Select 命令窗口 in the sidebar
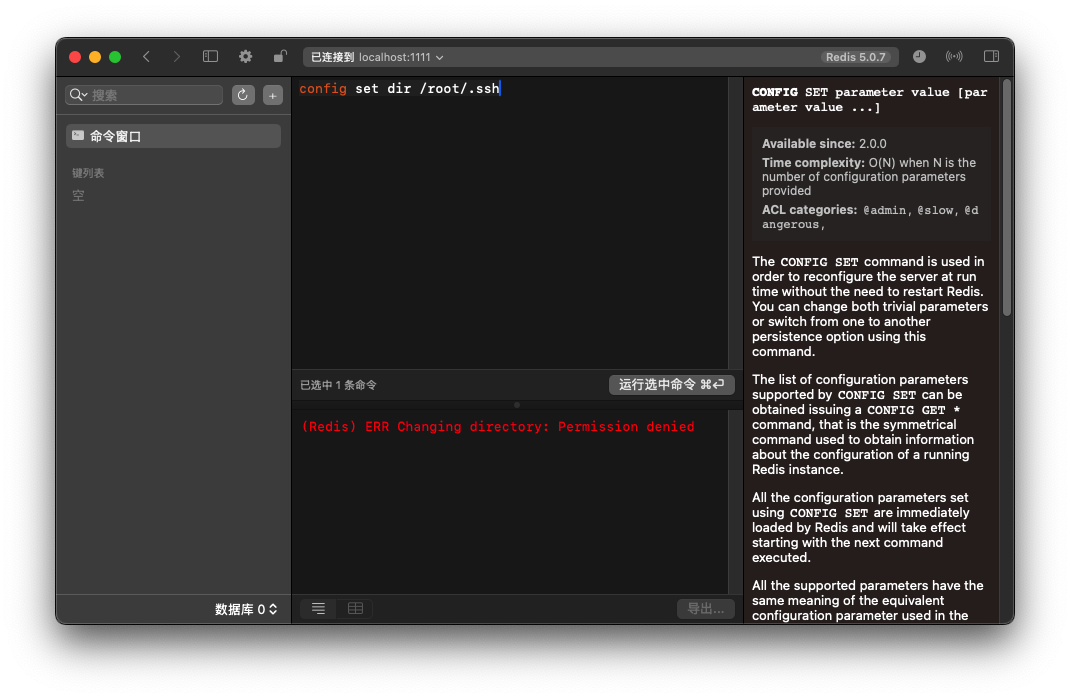The height and width of the screenshot is (698, 1070). [x=173, y=136]
